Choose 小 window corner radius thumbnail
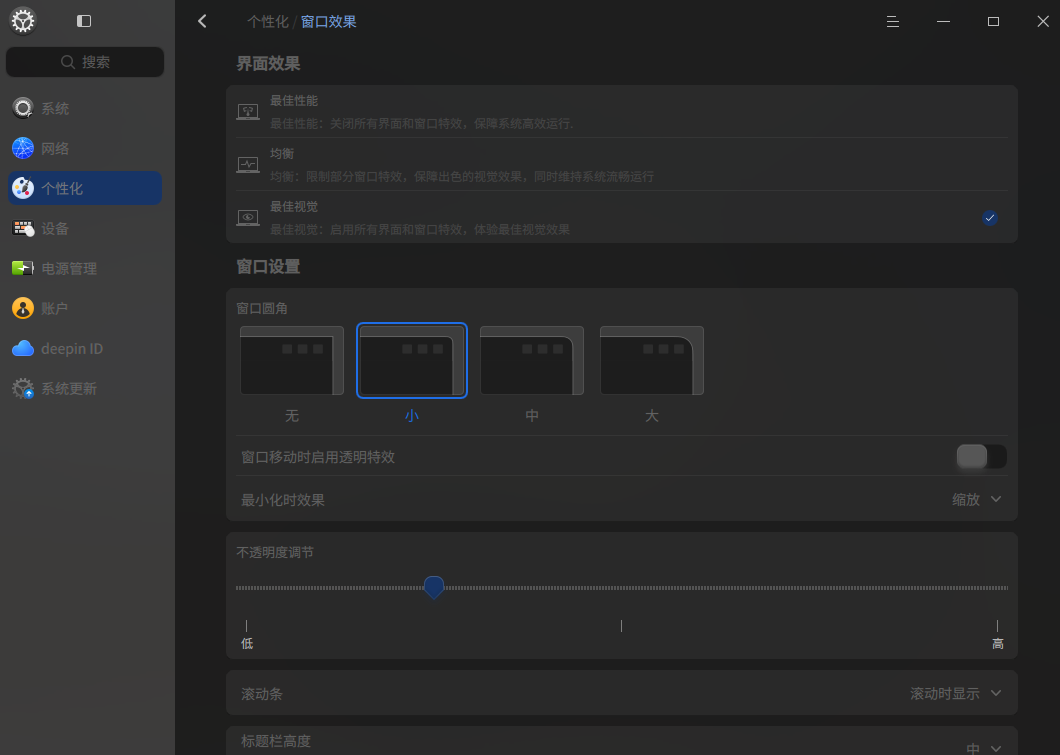Image resolution: width=1060 pixels, height=755 pixels. [x=412, y=361]
